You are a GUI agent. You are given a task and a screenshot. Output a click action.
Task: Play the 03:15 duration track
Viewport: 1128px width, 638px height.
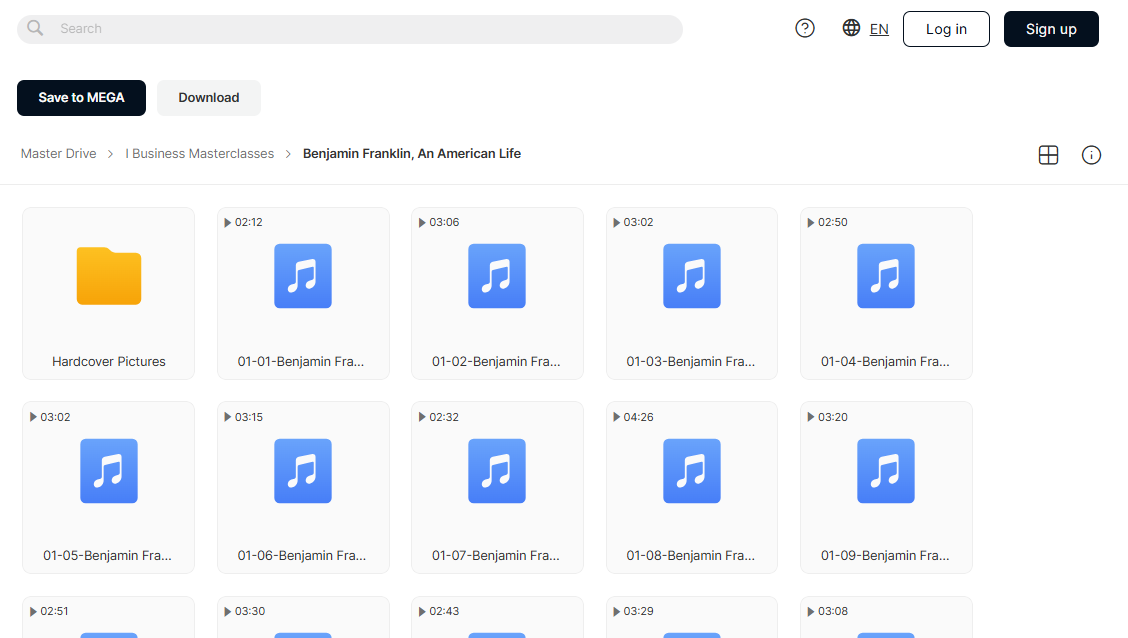(x=243, y=417)
